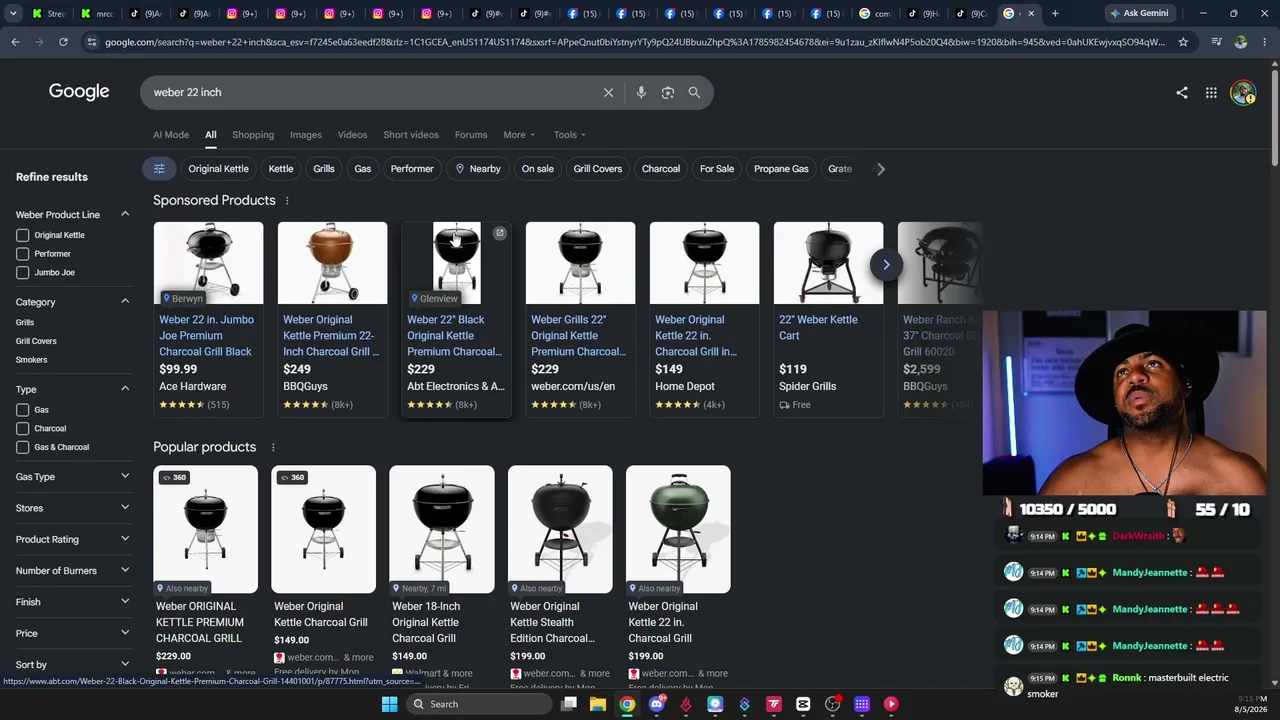Submit the search with the magnifier icon
The height and width of the screenshot is (720, 1280).
click(x=694, y=92)
